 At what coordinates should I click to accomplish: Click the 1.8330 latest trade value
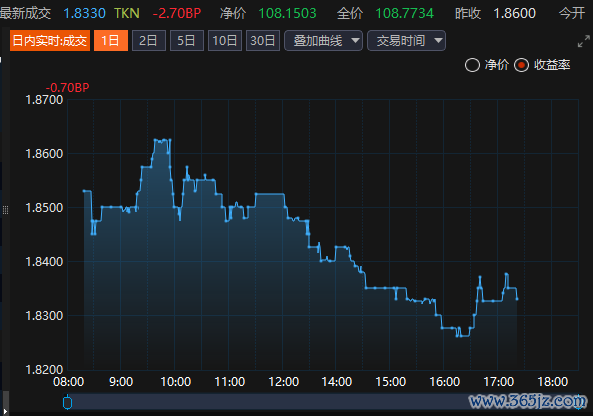pos(84,14)
